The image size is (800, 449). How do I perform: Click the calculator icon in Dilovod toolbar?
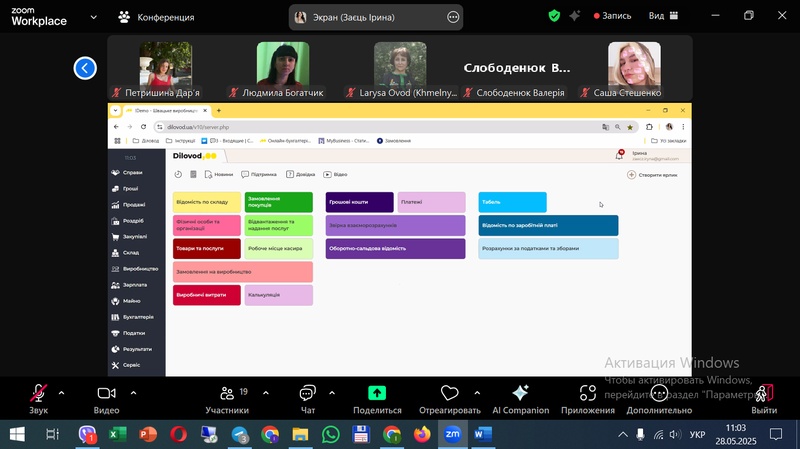coord(193,174)
